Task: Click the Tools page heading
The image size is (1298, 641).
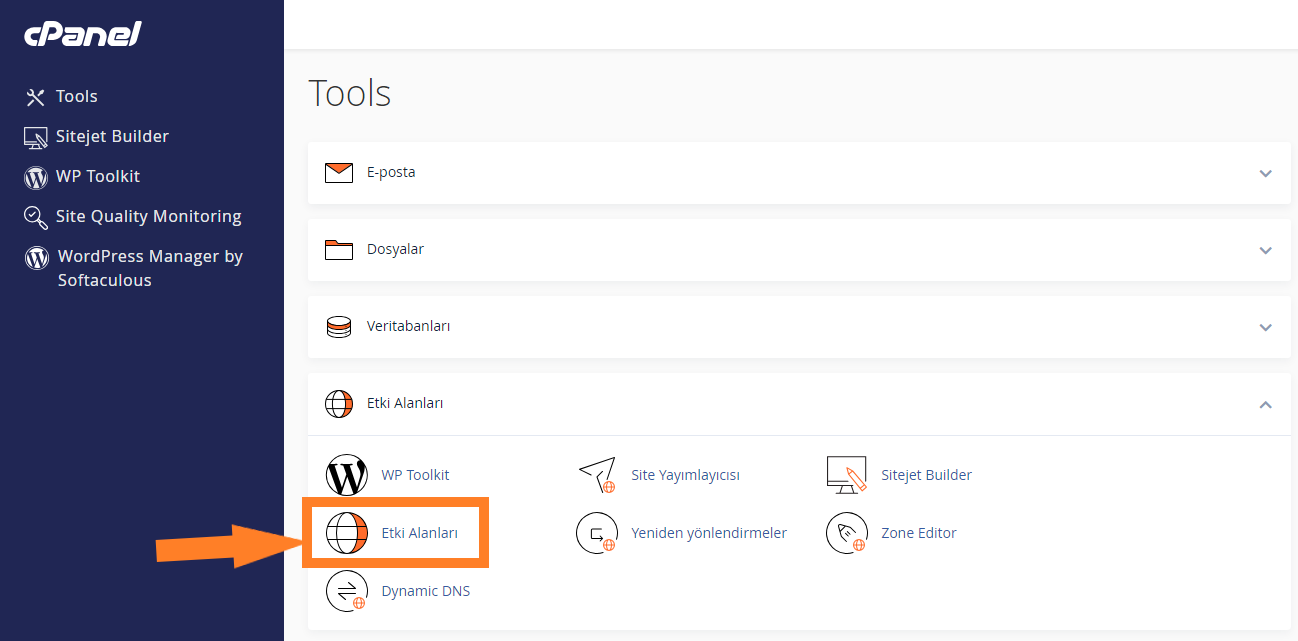Action: coord(350,93)
